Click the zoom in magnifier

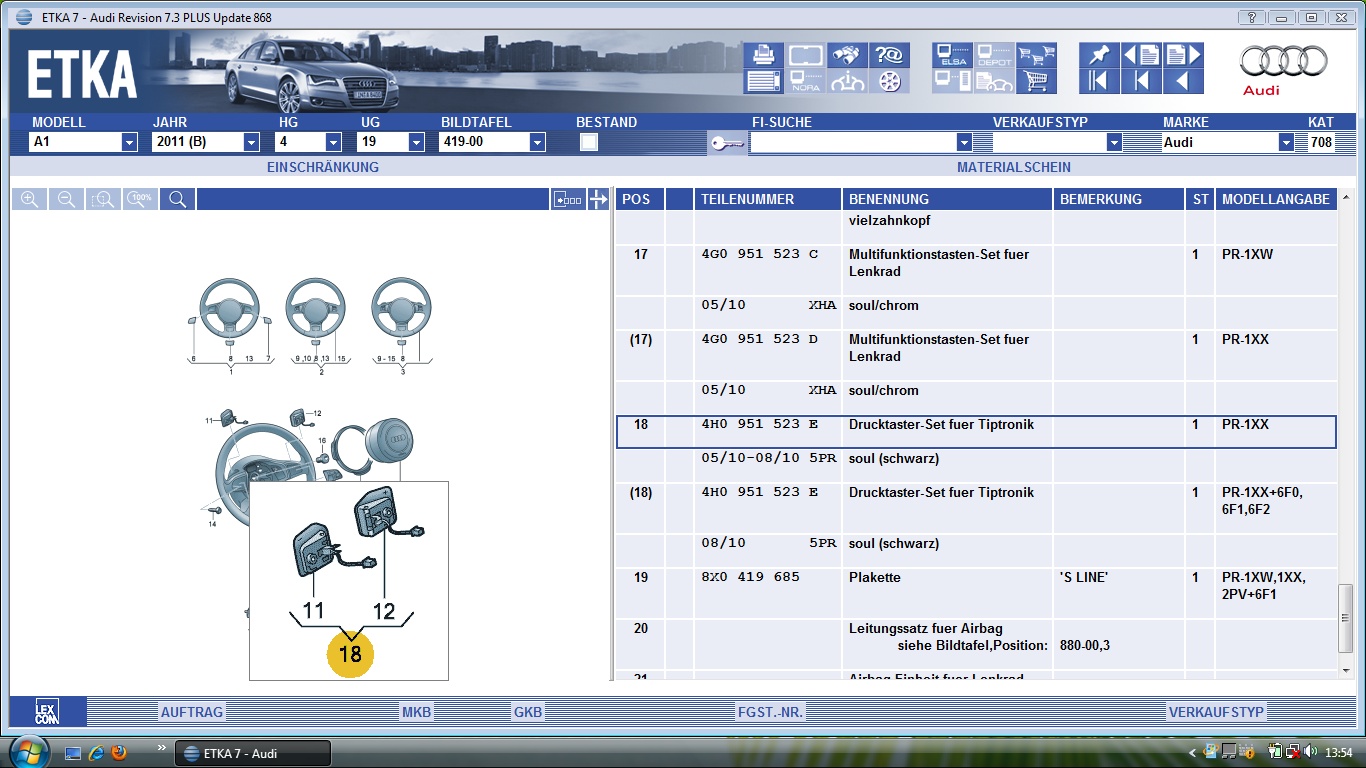29,199
